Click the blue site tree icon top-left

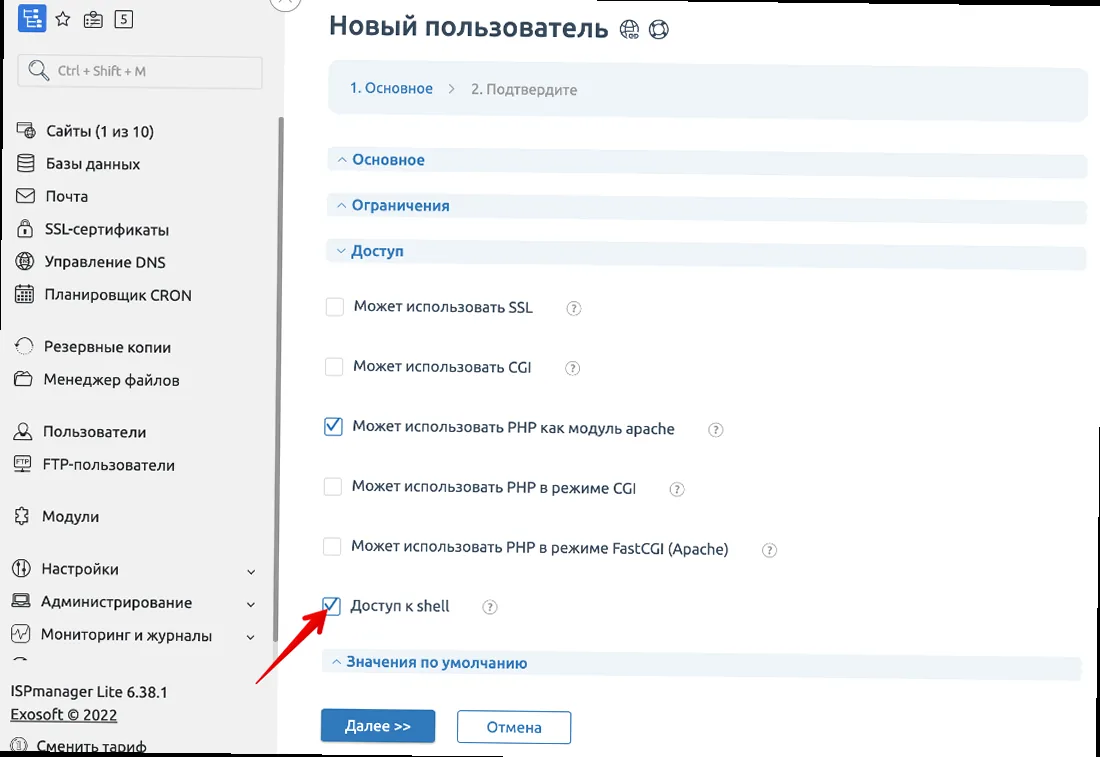click(33, 18)
